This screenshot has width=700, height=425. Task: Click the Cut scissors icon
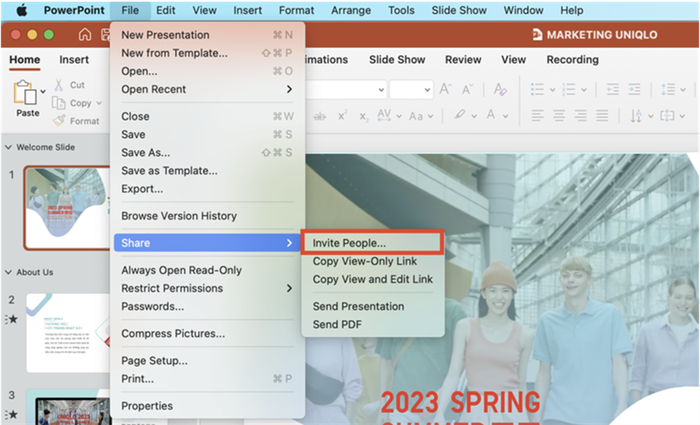tap(59, 85)
